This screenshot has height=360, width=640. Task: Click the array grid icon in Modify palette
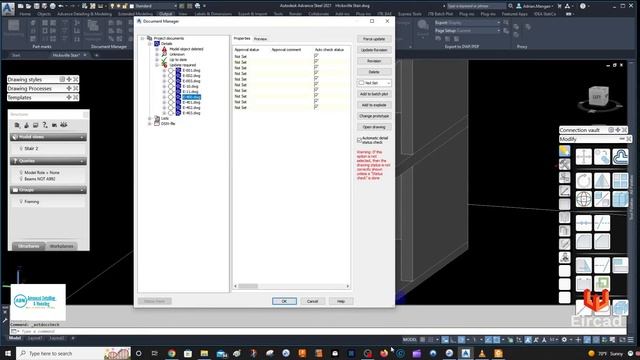point(620,181)
